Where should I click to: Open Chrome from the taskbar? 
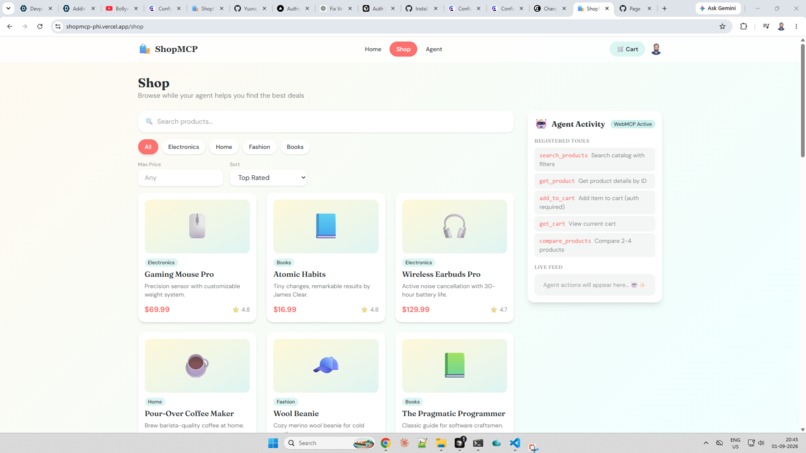[x=386, y=443]
